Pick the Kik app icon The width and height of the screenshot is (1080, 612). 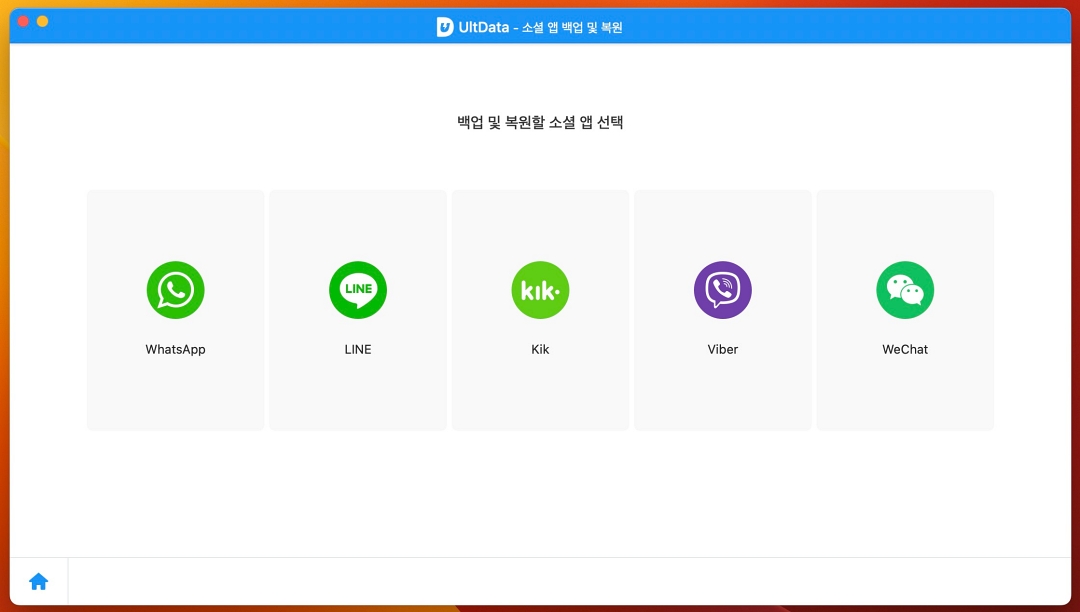pyautogui.click(x=541, y=290)
